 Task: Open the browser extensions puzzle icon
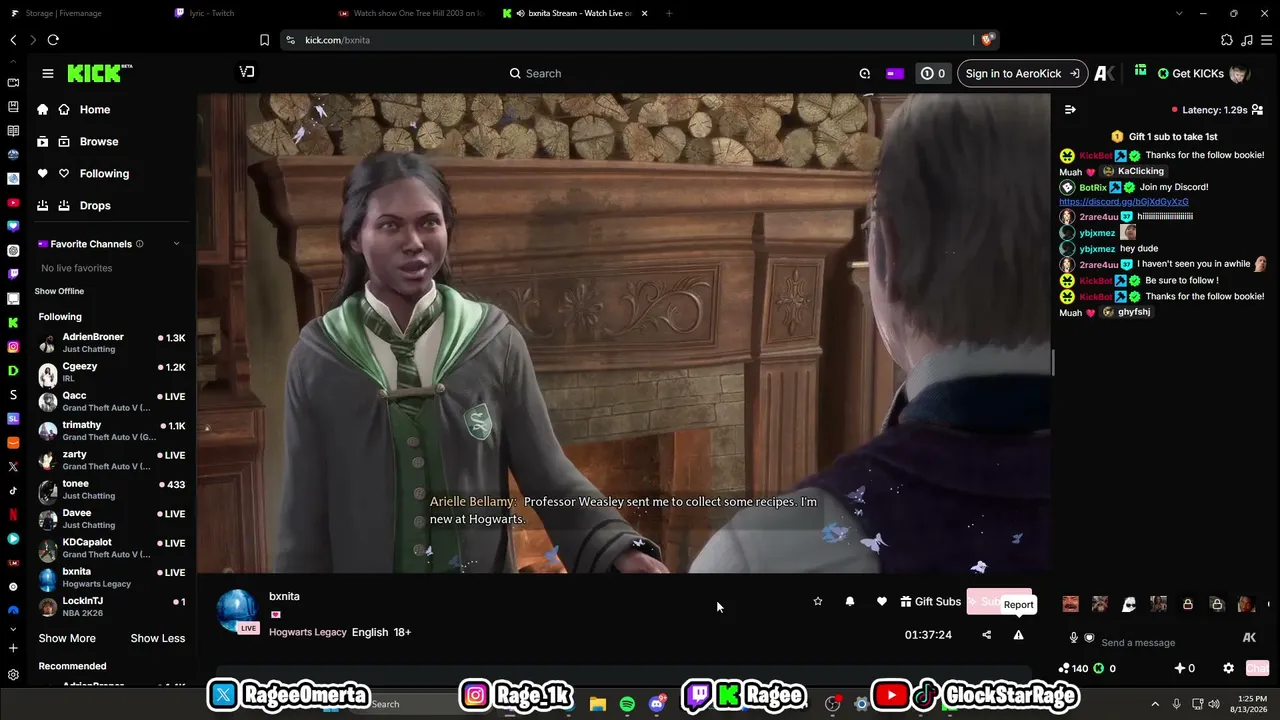(1227, 40)
